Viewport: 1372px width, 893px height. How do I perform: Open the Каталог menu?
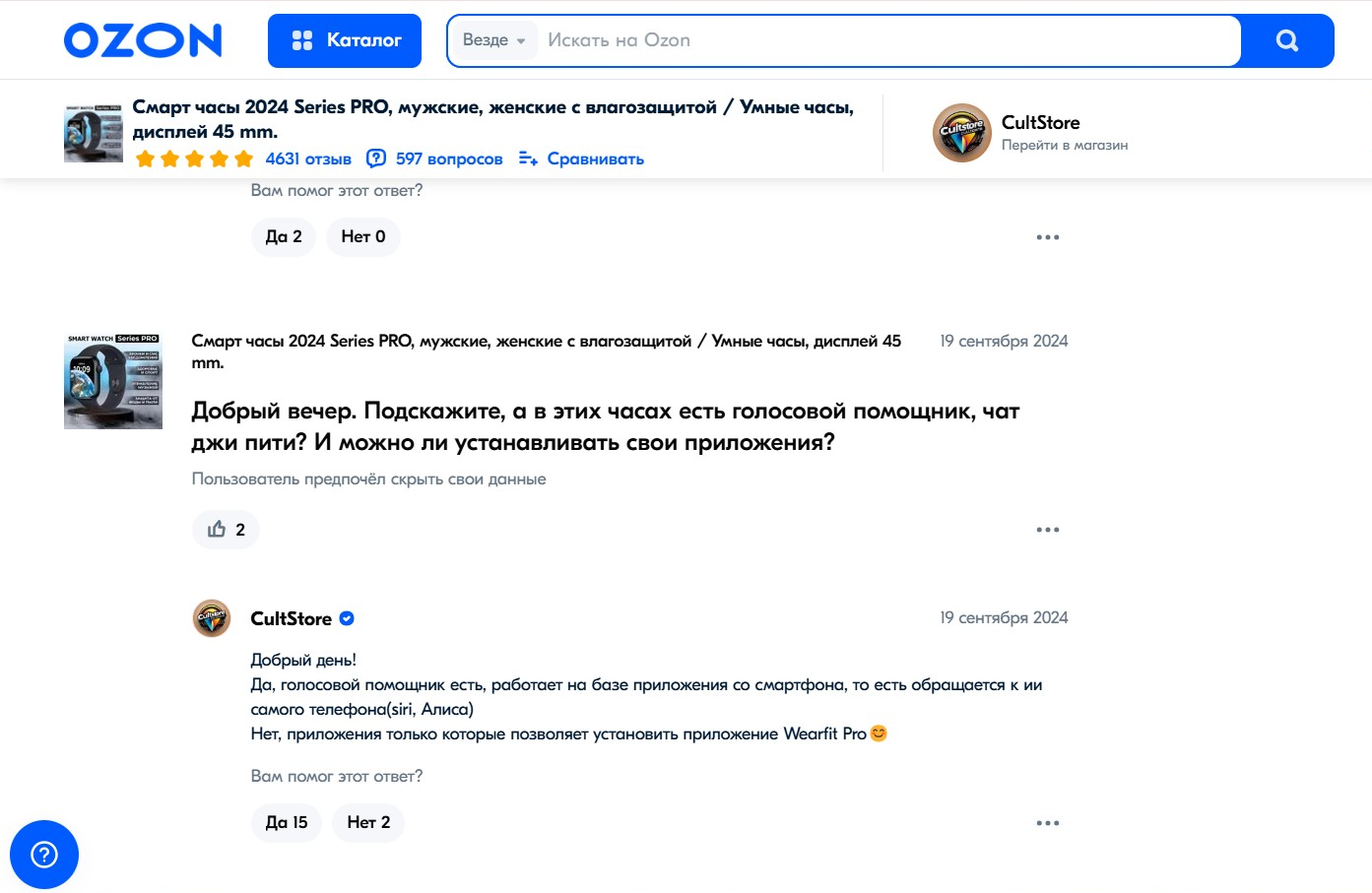click(x=345, y=40)
